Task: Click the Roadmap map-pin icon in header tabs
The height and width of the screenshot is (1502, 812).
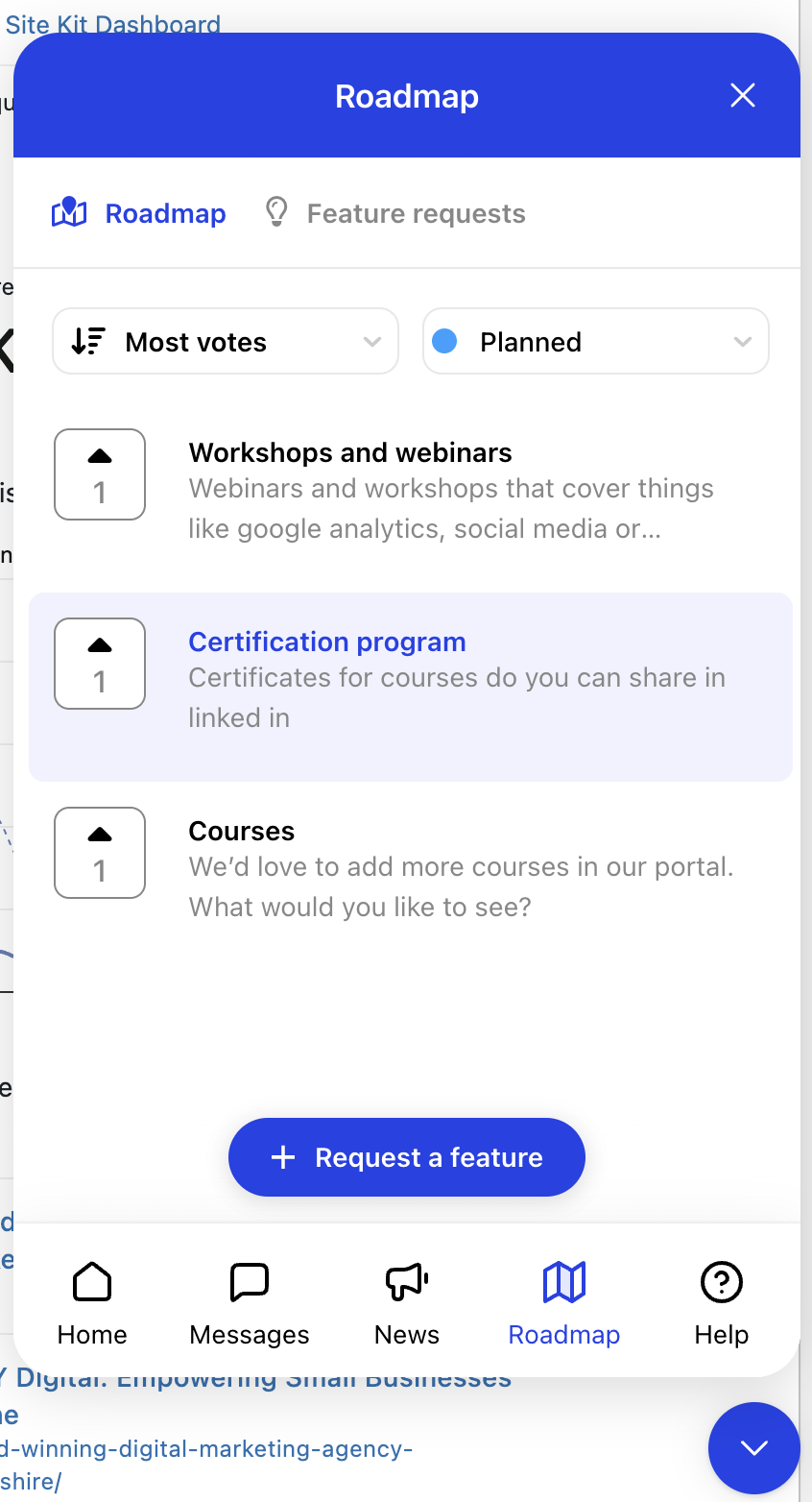Action: click(69, 212)
